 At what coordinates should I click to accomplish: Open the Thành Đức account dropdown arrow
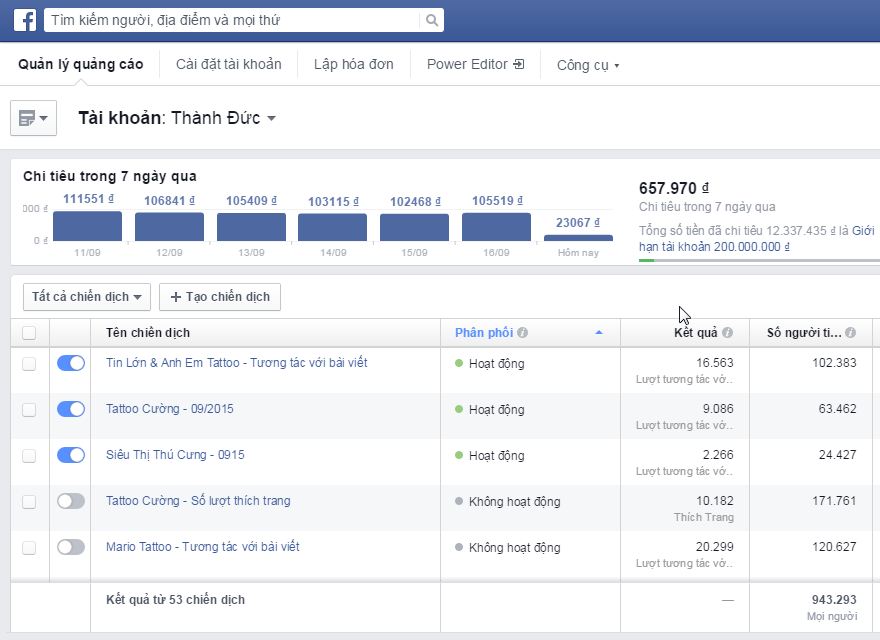tap(272, 118)
